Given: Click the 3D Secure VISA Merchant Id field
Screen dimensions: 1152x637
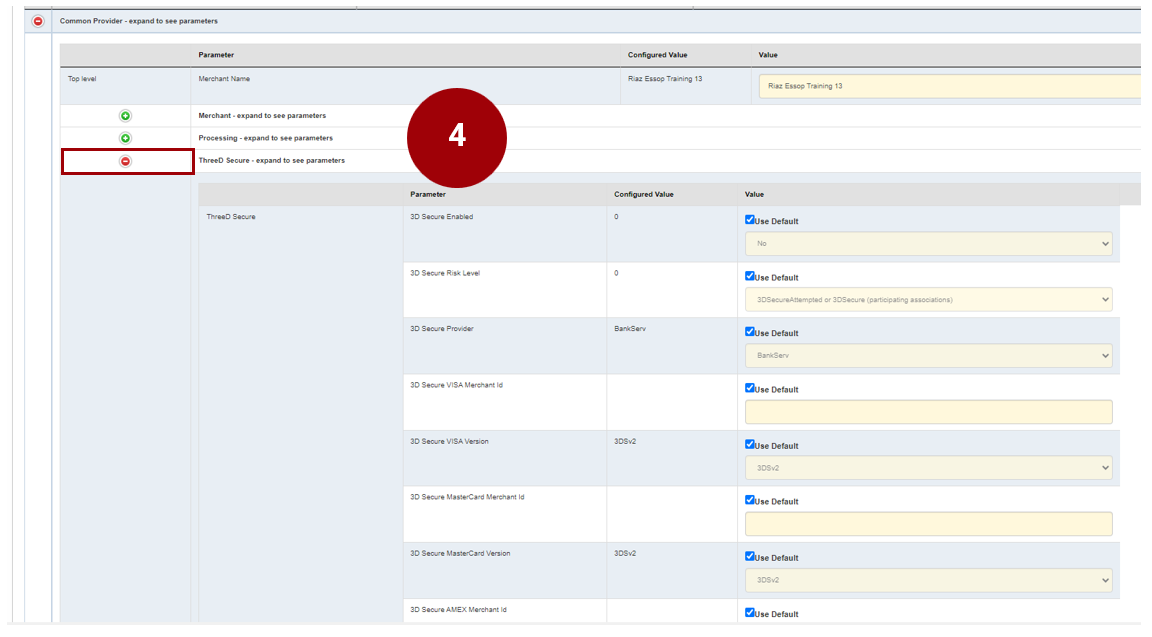Looking at the screenshot, I should coord(929,412).
